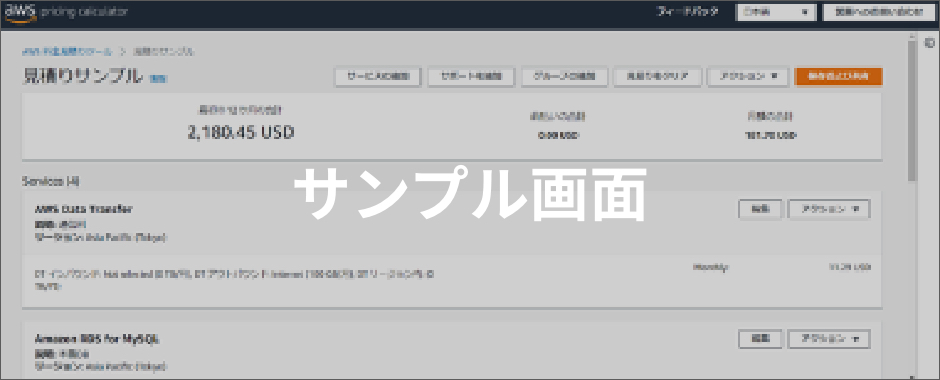Go to AWS pricing calculator breadcrumb link
Image resolution: width=940 pixels, height=380 pixels.
click(67, 52)
